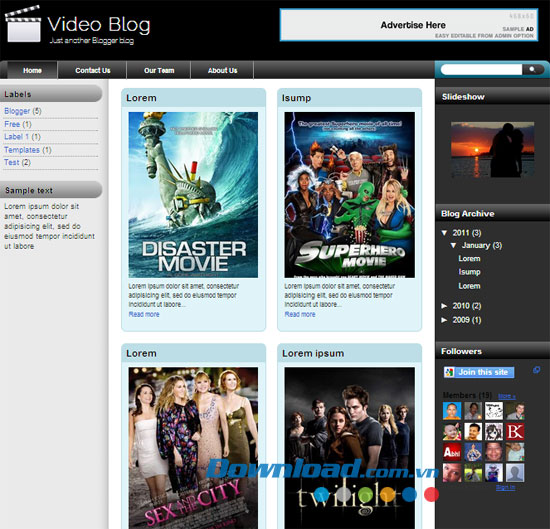This screenshot has height=529, width=550.
Task: Collapse the 2011 archive year
Action: point(444,233)
